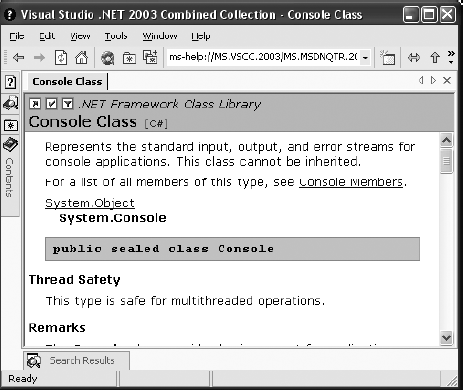Click the Forward arrow in toolbar
Screen dimensions: 464x390
pyautogui.click(x=39, y=58)
